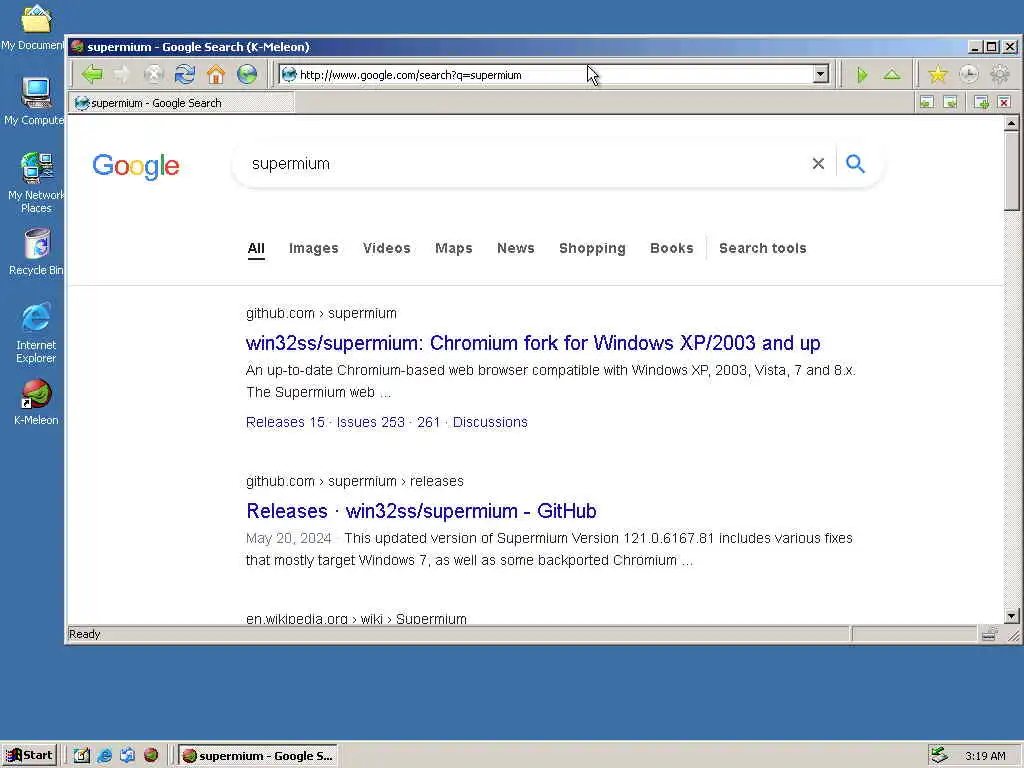The width and height of the screenshot is (1024, 768).
Task: Open 'Releases · win32ss/supermium - GitHub' result
Action: click(421, 511)
